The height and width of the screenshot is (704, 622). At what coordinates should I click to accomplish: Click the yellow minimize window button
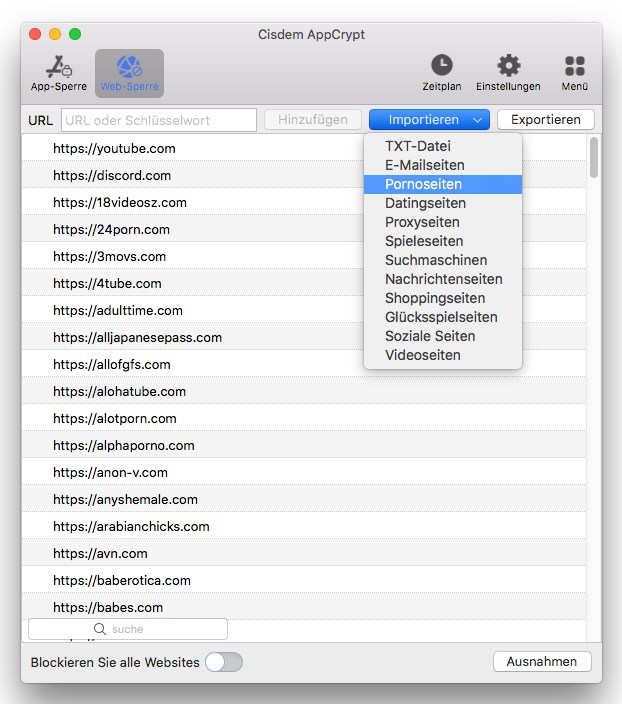(55, 34)
